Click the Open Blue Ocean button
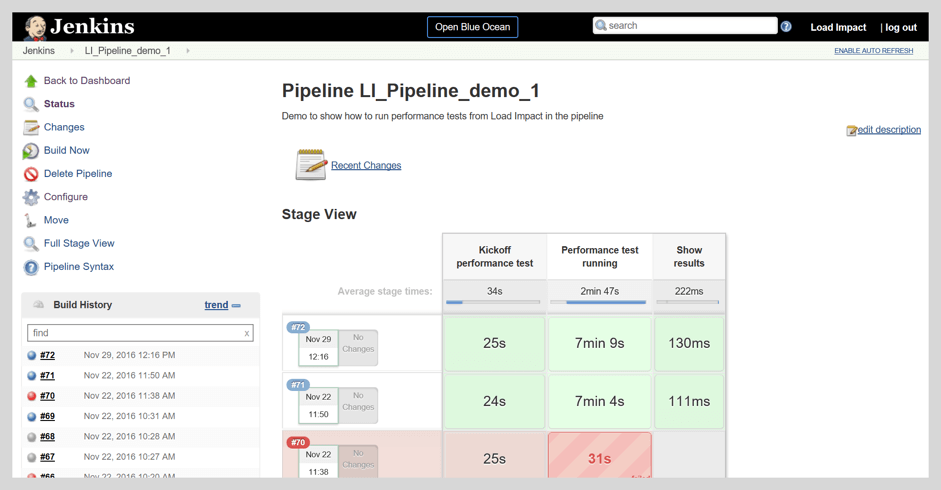 [x=472, y=27]
